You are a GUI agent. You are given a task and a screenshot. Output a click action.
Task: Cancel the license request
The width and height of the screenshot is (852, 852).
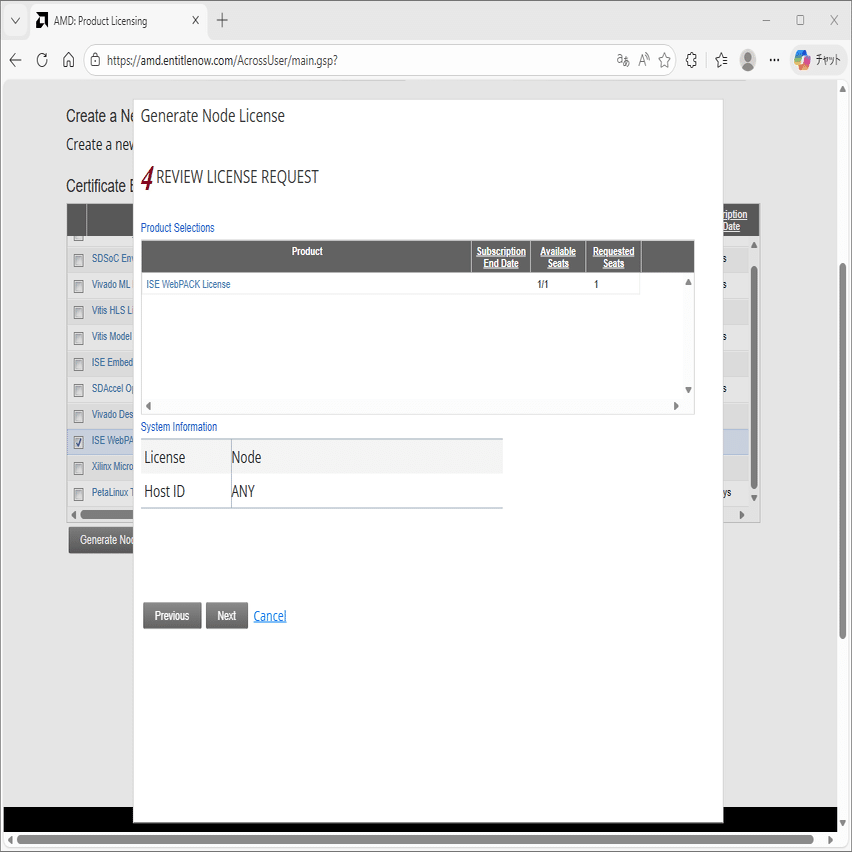tap(270, 616)
